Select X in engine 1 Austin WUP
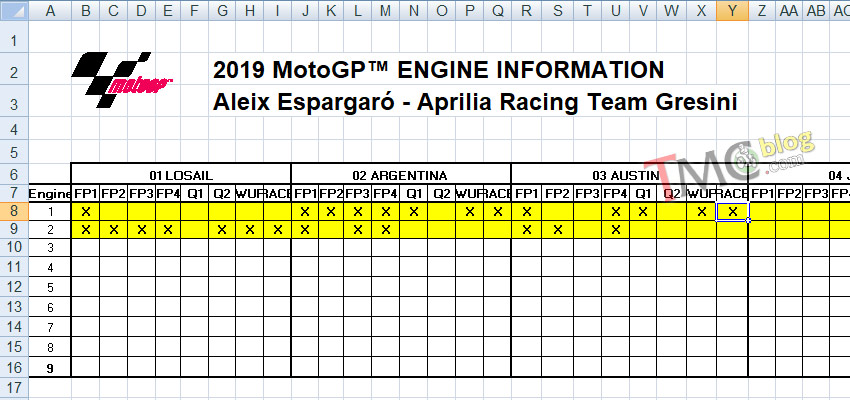The width and height of the screenshot is (850, 400). click(701, 212)
